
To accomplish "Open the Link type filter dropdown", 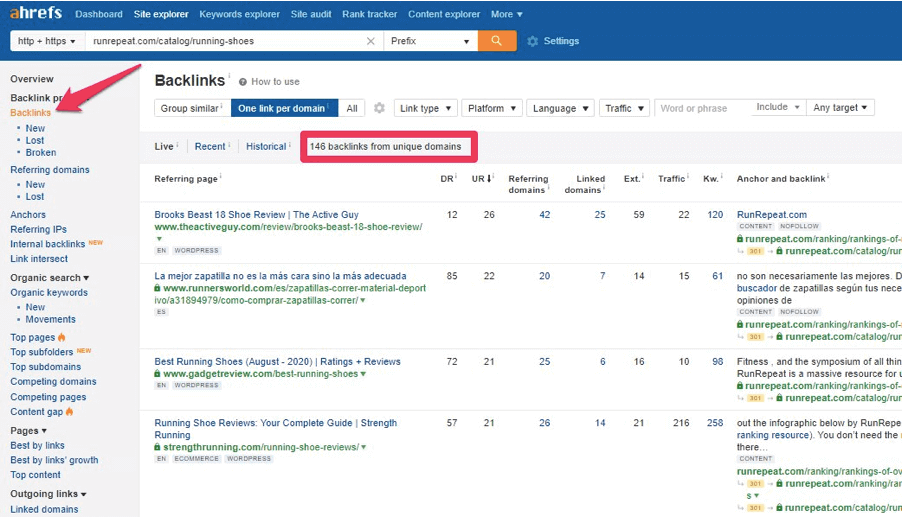I will point(425,108).
